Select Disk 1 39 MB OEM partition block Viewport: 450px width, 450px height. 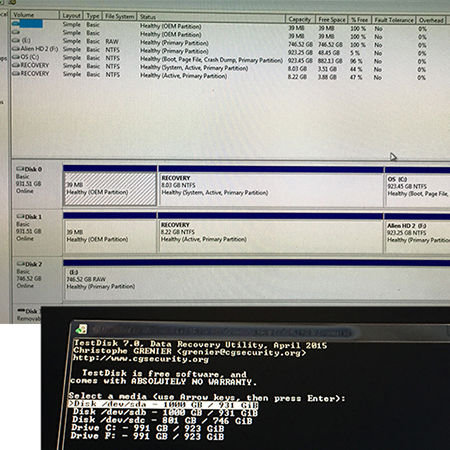point(110,232)
